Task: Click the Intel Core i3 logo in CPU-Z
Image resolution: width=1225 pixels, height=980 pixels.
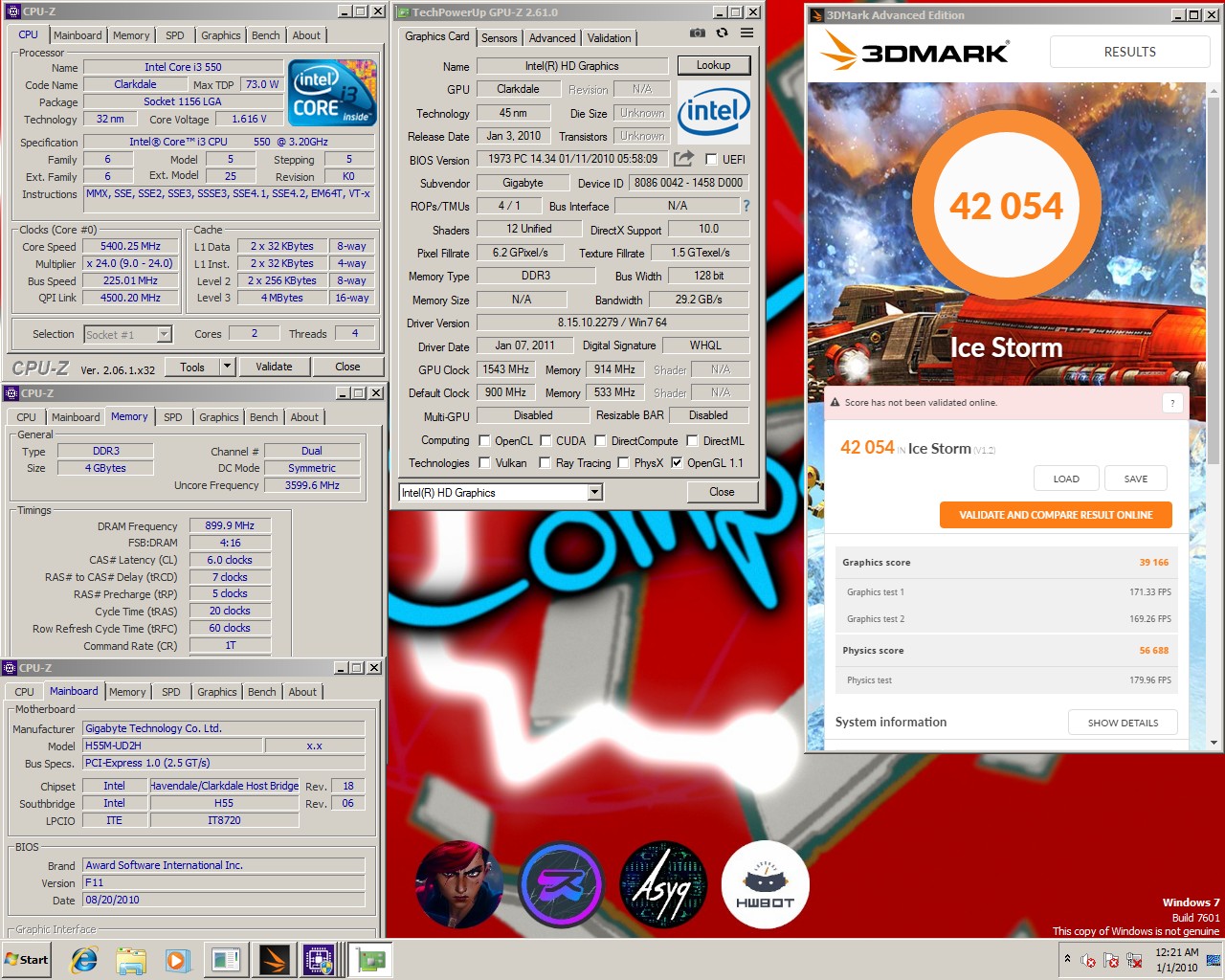Action: 332,93
